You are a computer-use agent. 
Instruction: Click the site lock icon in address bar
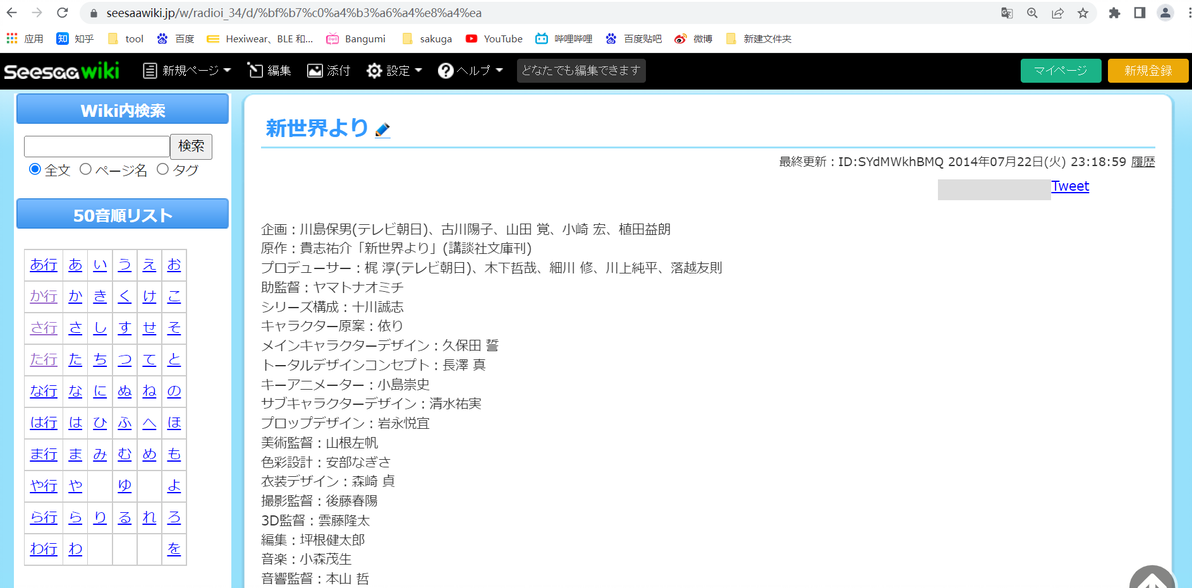94,14
